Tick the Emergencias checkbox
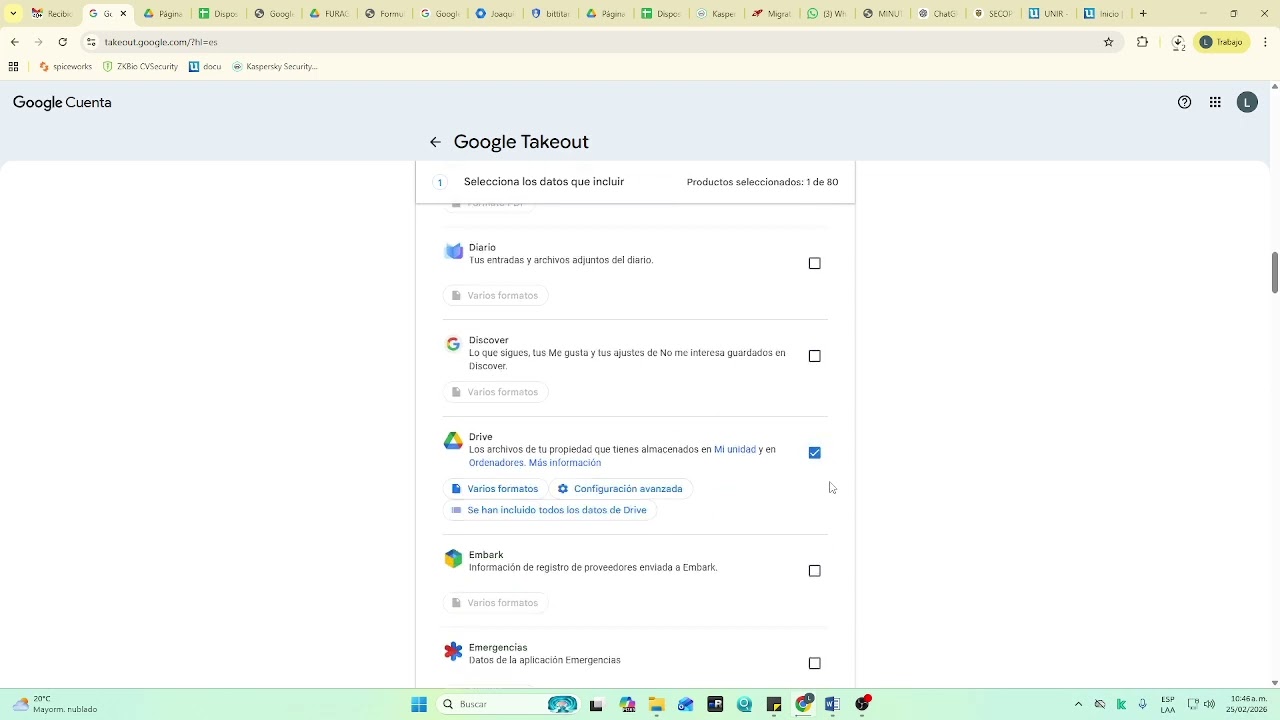This screenshot has width=1280, height=720. pos(814,663)
